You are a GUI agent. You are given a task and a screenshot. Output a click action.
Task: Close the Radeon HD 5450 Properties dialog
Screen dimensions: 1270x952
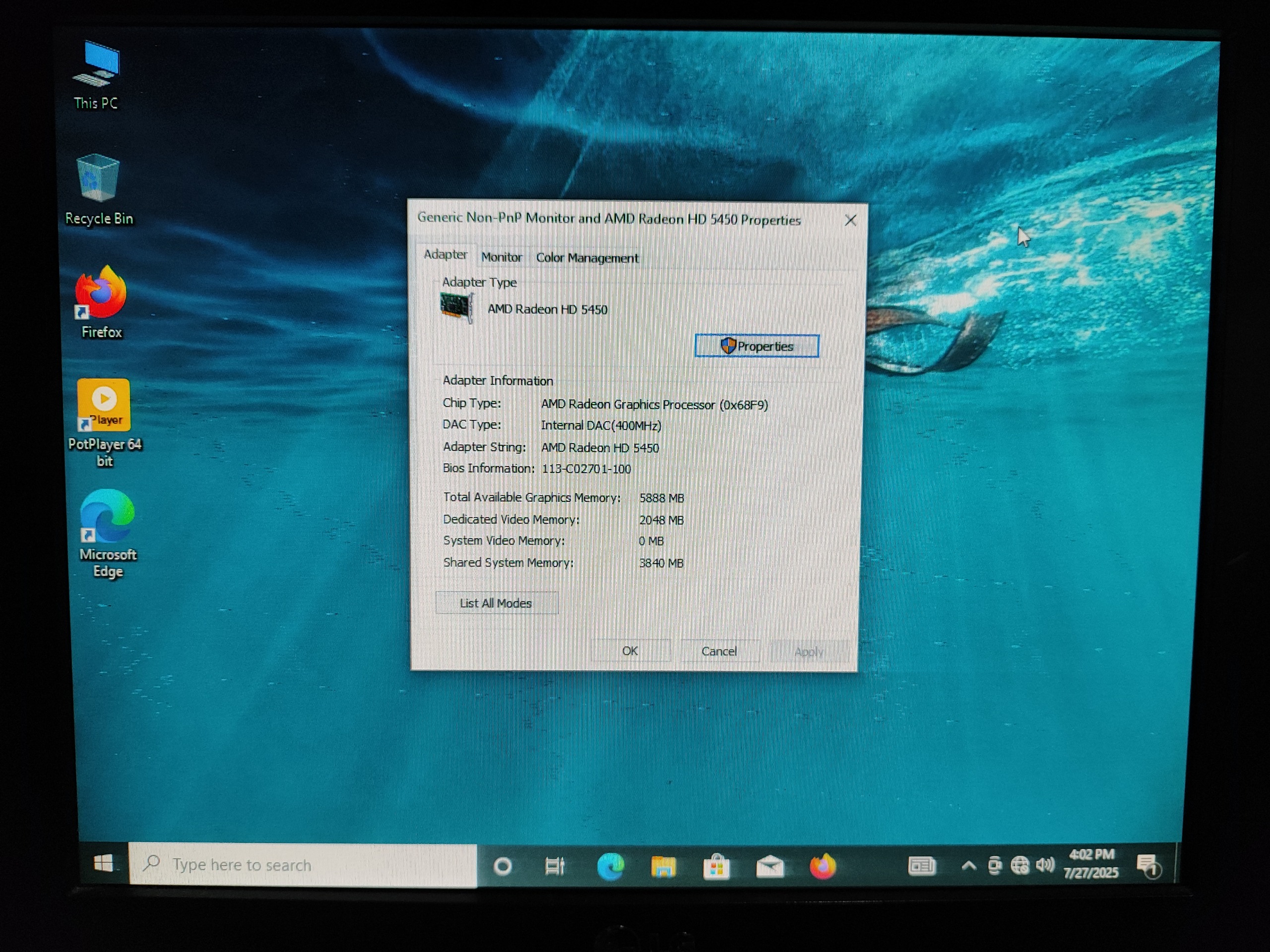tap(850, 220)
